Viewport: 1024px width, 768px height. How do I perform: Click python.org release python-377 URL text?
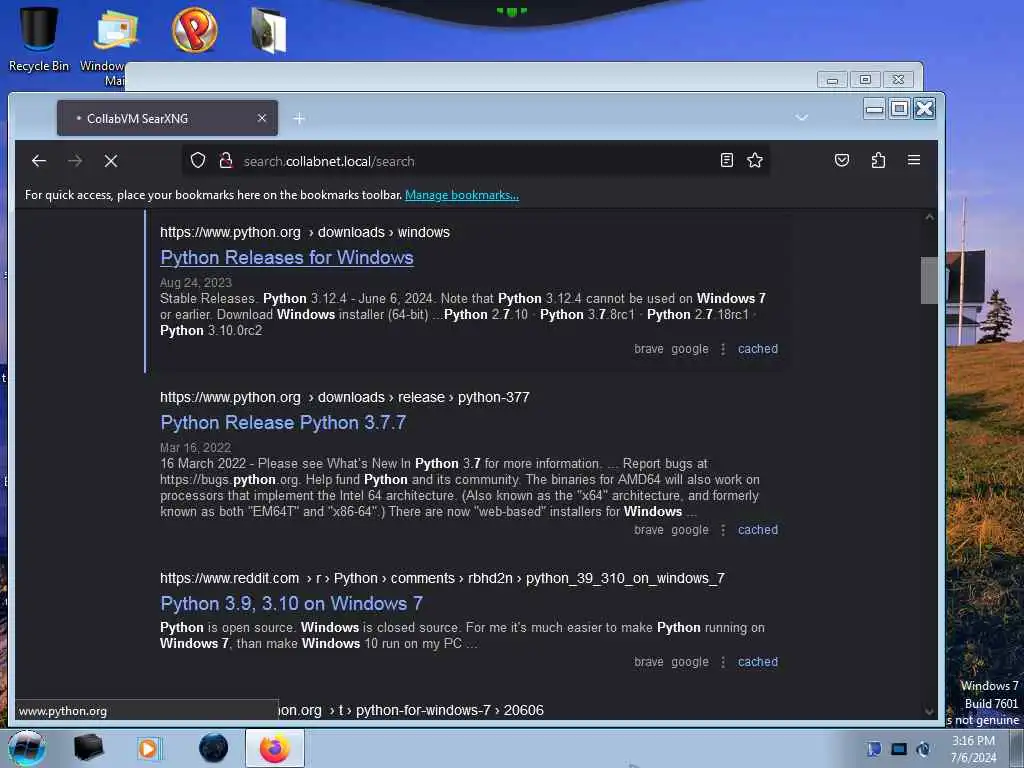[x=345, y=397]
